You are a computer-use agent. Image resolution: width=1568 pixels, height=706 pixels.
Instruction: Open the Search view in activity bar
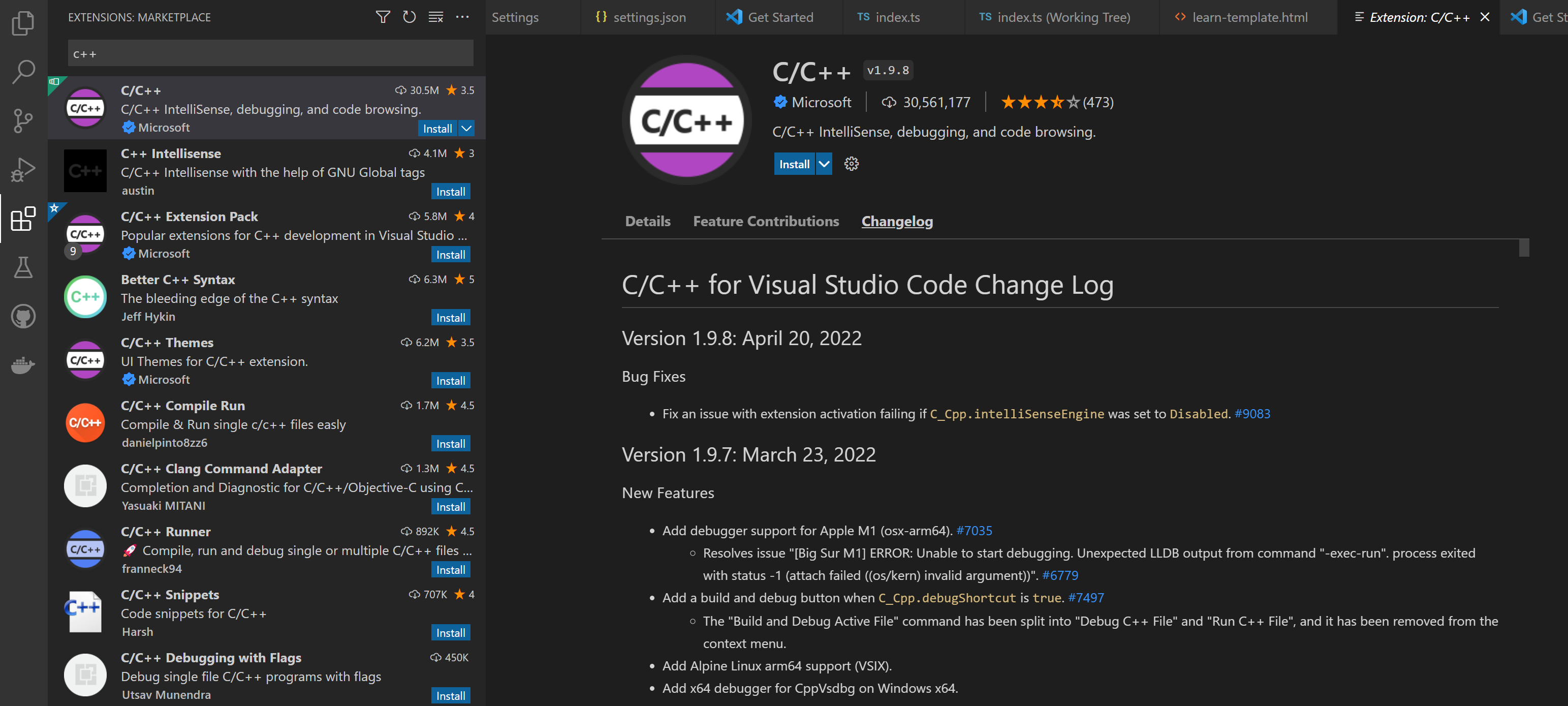(x=23, y=72)
